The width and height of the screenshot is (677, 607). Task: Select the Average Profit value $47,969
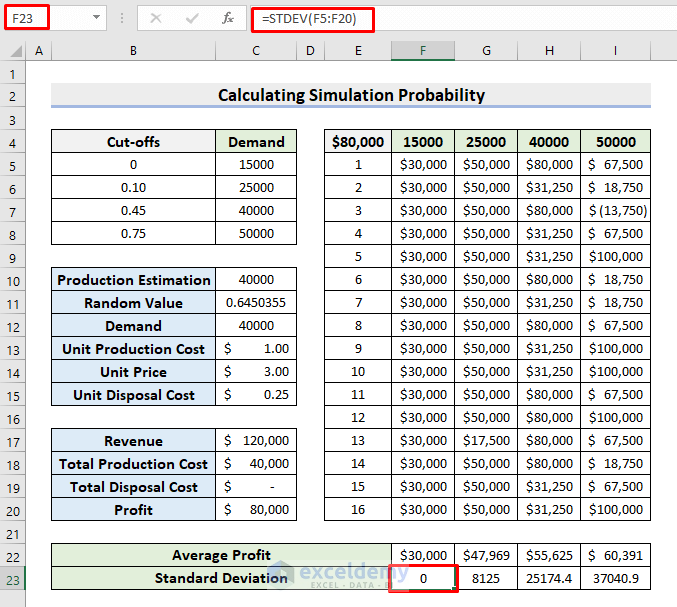coord(485,555)
